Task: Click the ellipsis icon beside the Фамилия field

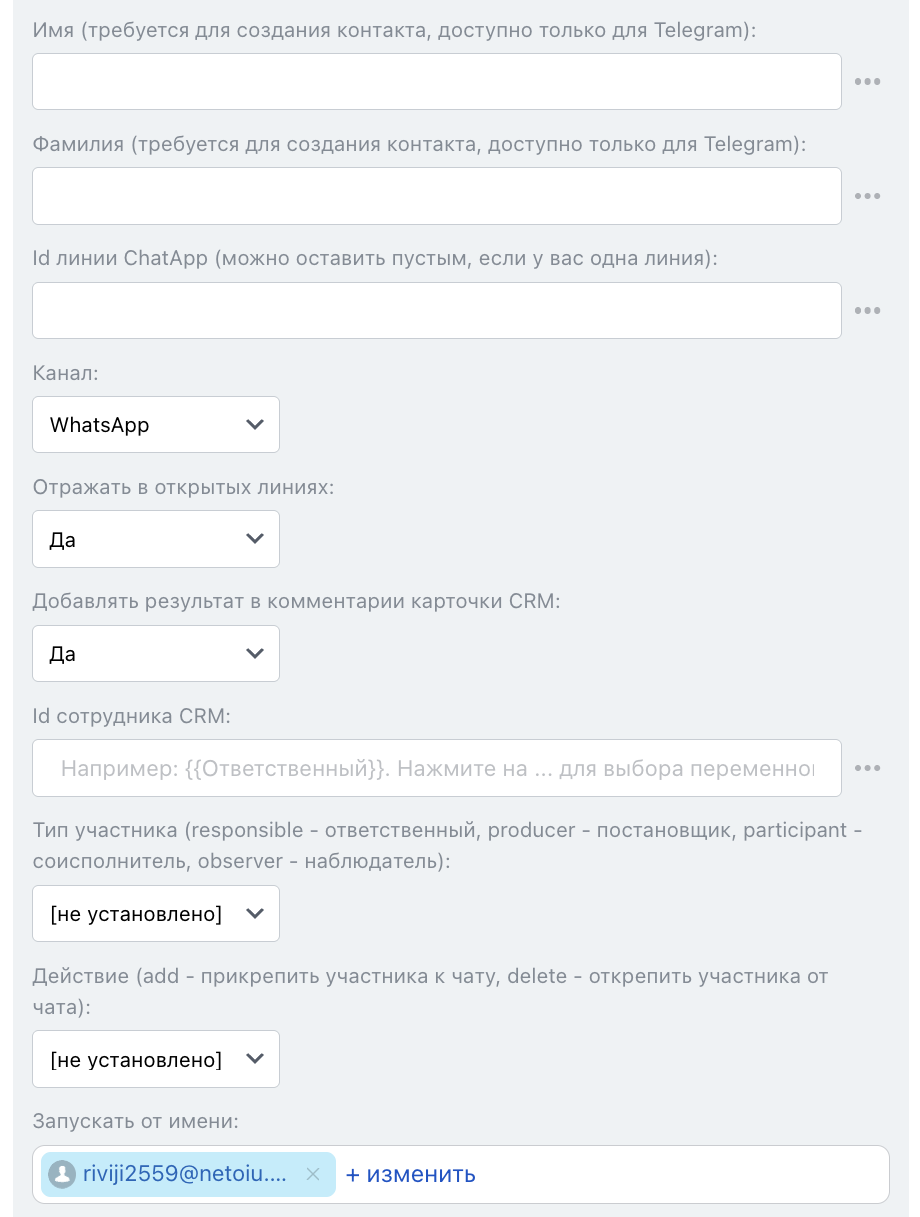Action: pos(867,196)
